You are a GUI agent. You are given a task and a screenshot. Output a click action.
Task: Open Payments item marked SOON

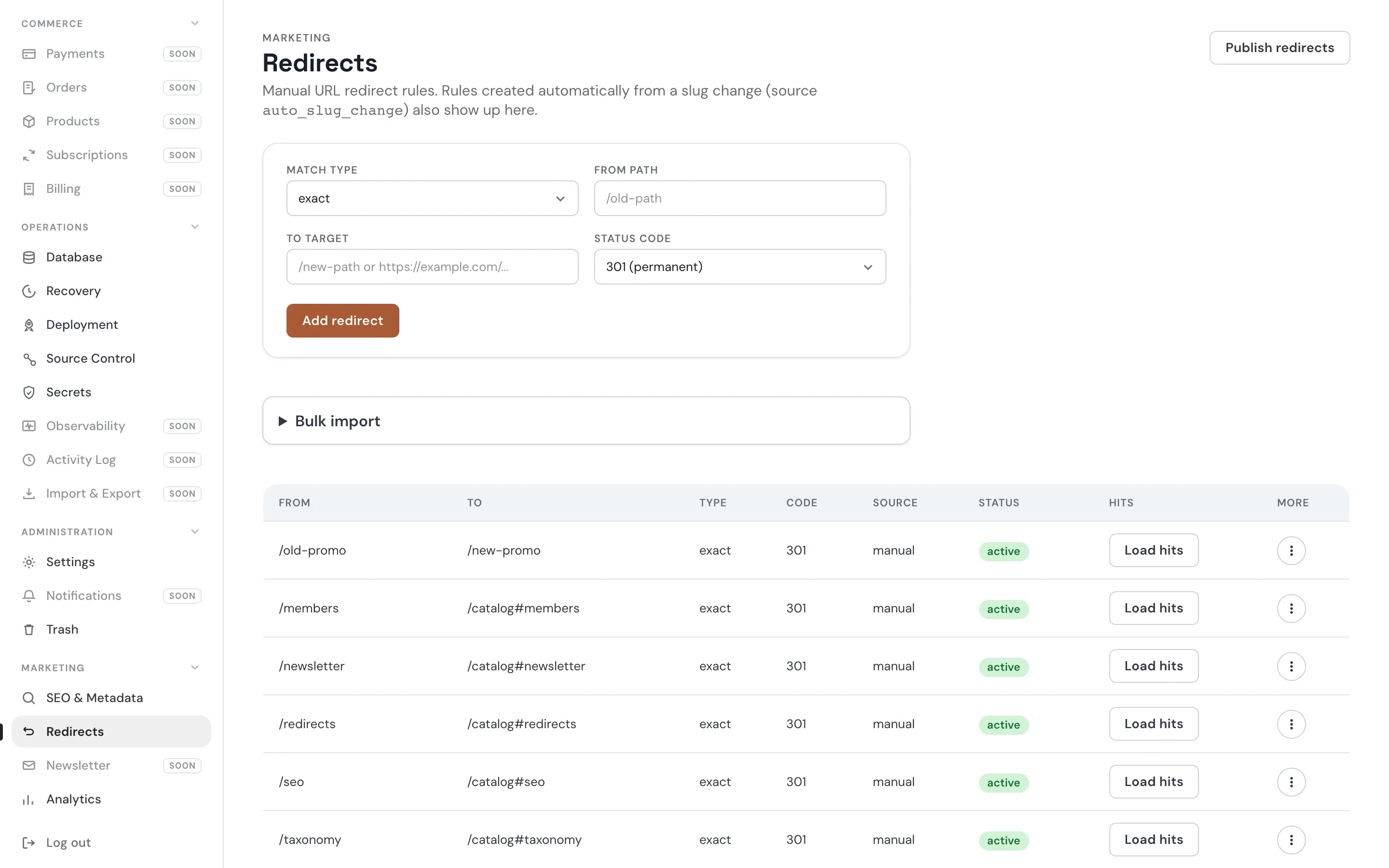tap(111, 54)
